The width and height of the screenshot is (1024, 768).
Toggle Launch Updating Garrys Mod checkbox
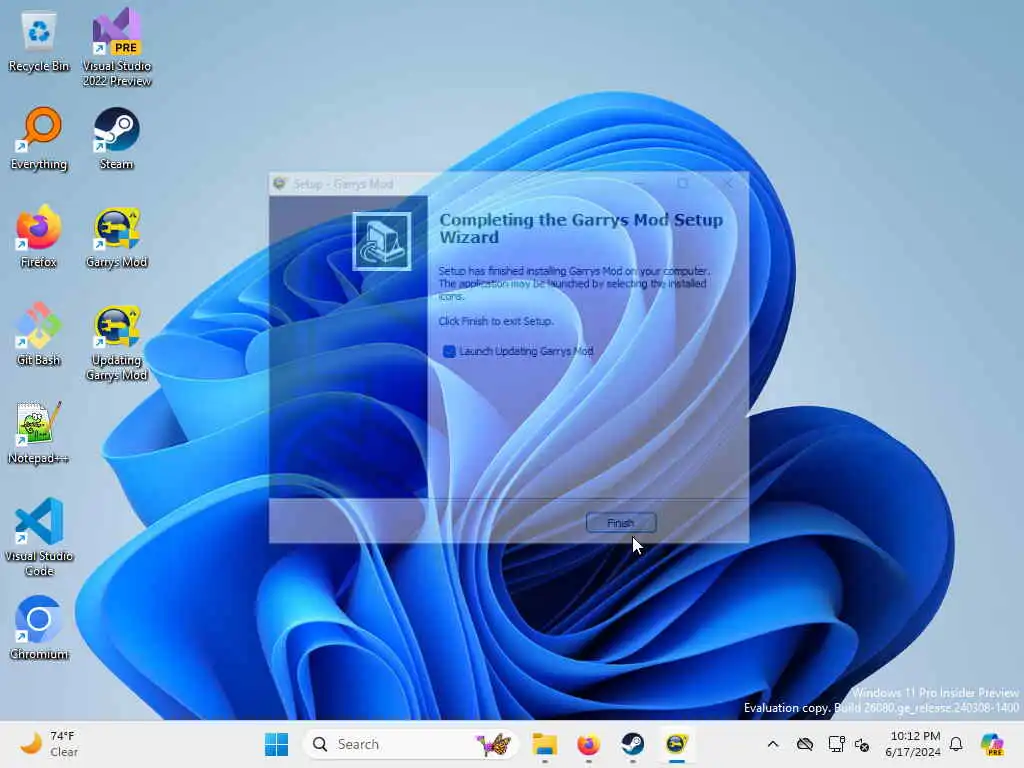tap(449, 351)
